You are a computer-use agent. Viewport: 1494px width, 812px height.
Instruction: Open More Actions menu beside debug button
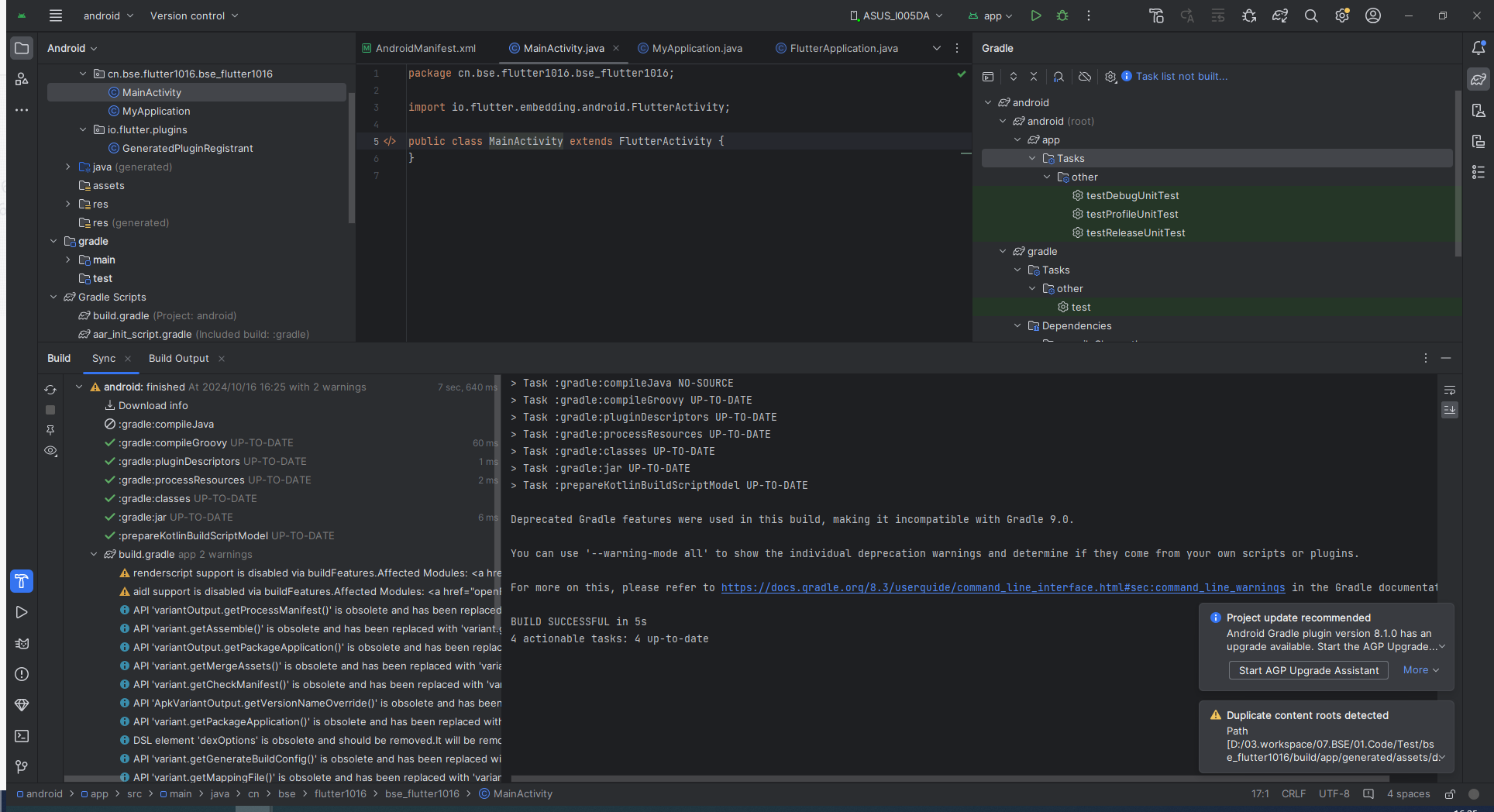click(1089, 15)
